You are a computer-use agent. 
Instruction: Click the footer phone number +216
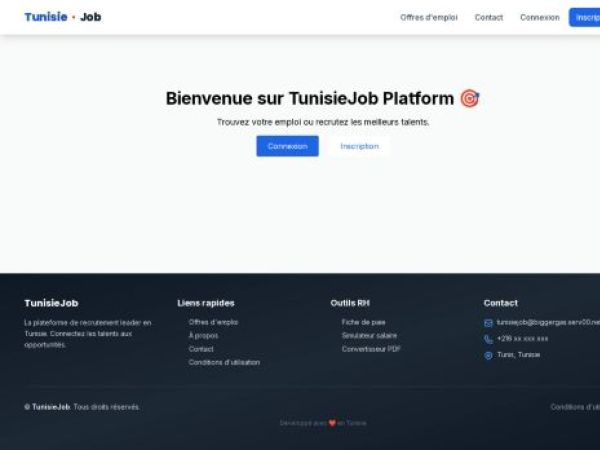pos(522,339)
